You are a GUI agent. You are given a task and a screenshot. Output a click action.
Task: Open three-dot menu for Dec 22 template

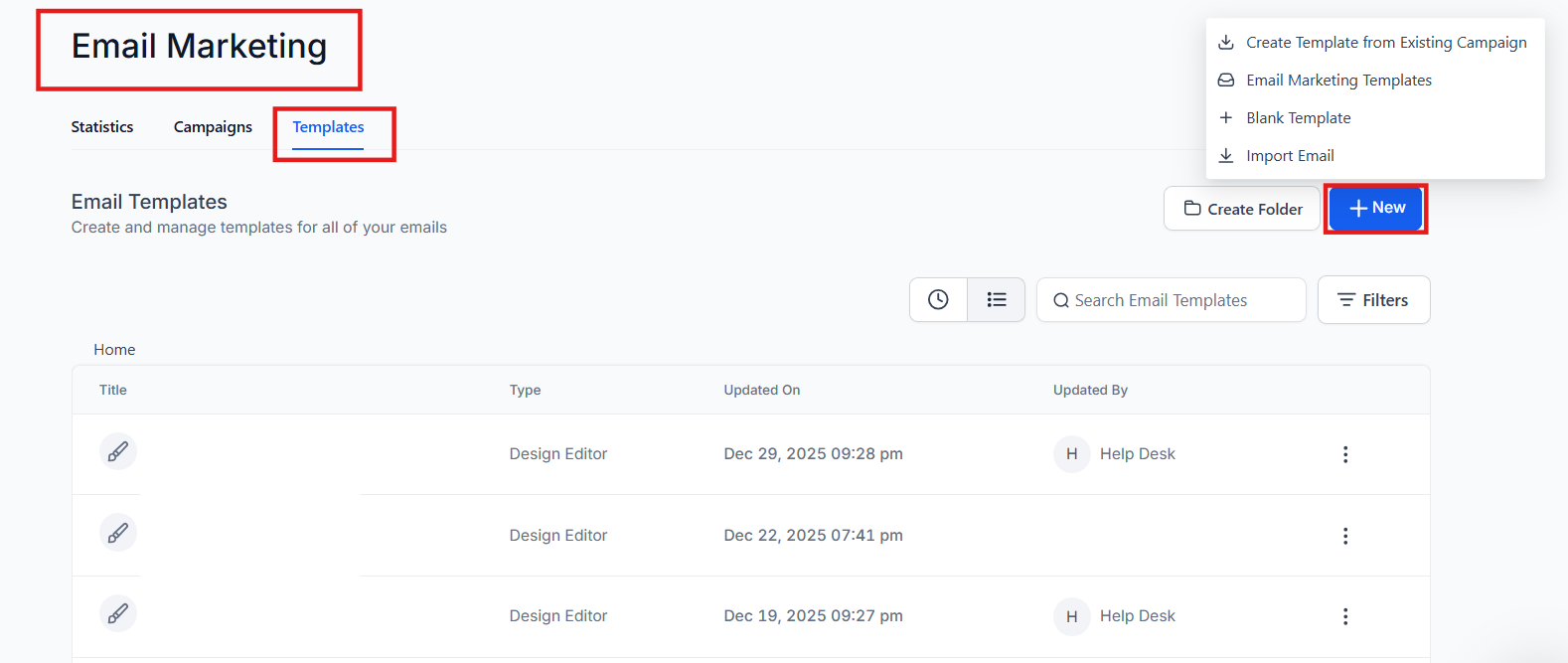[1345, 536]
